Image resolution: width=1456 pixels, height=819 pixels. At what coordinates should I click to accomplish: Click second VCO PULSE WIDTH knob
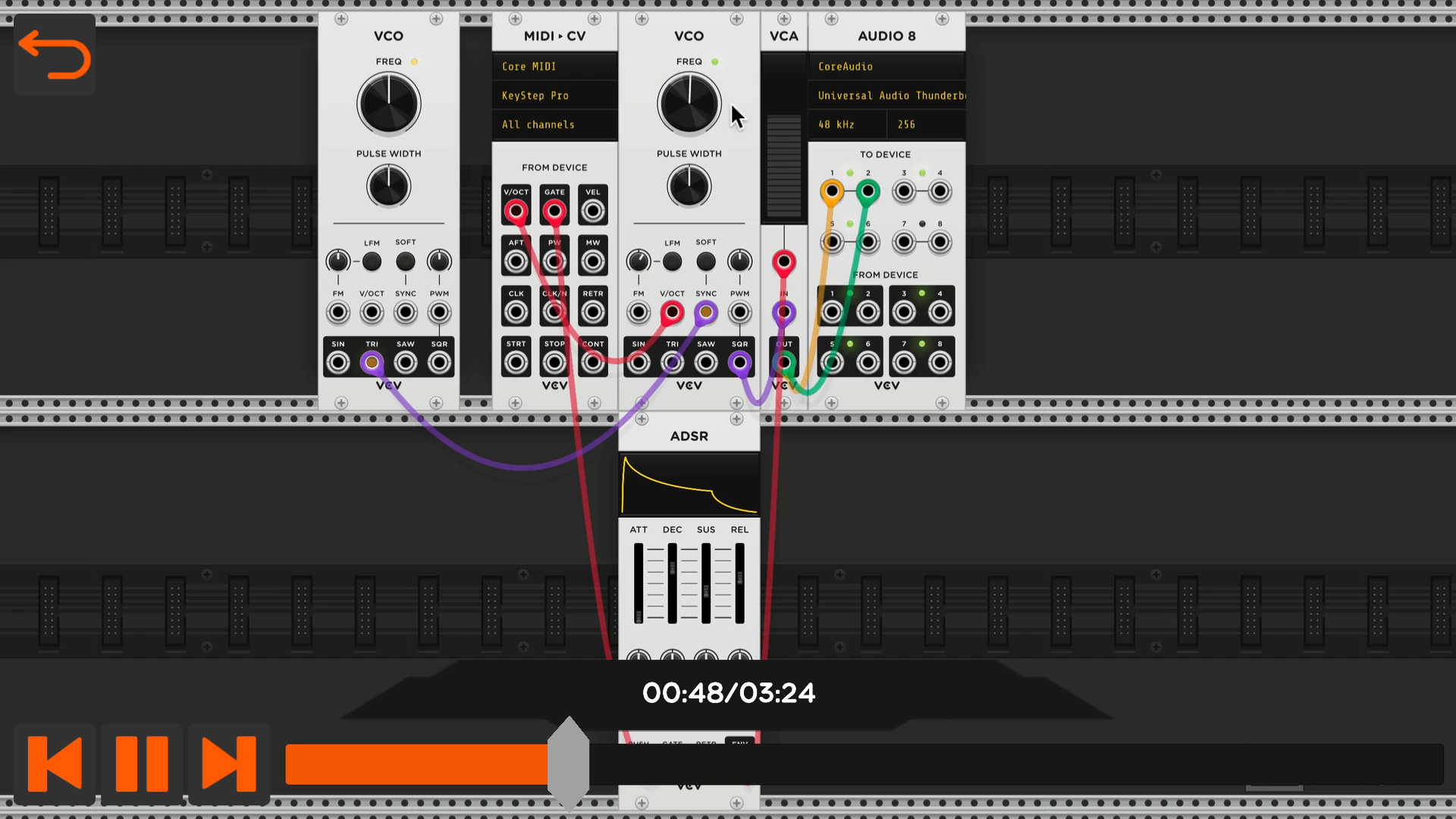click(x=689, y=187)
